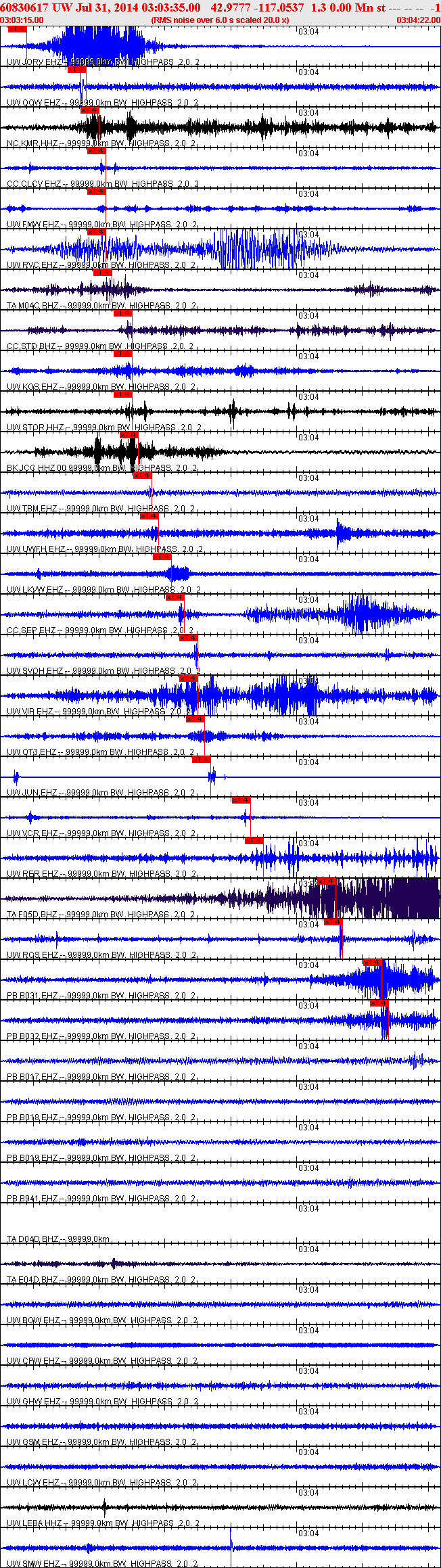
Task: Click the red pick flag on NC.KMR trace
Action: [90, 110]
